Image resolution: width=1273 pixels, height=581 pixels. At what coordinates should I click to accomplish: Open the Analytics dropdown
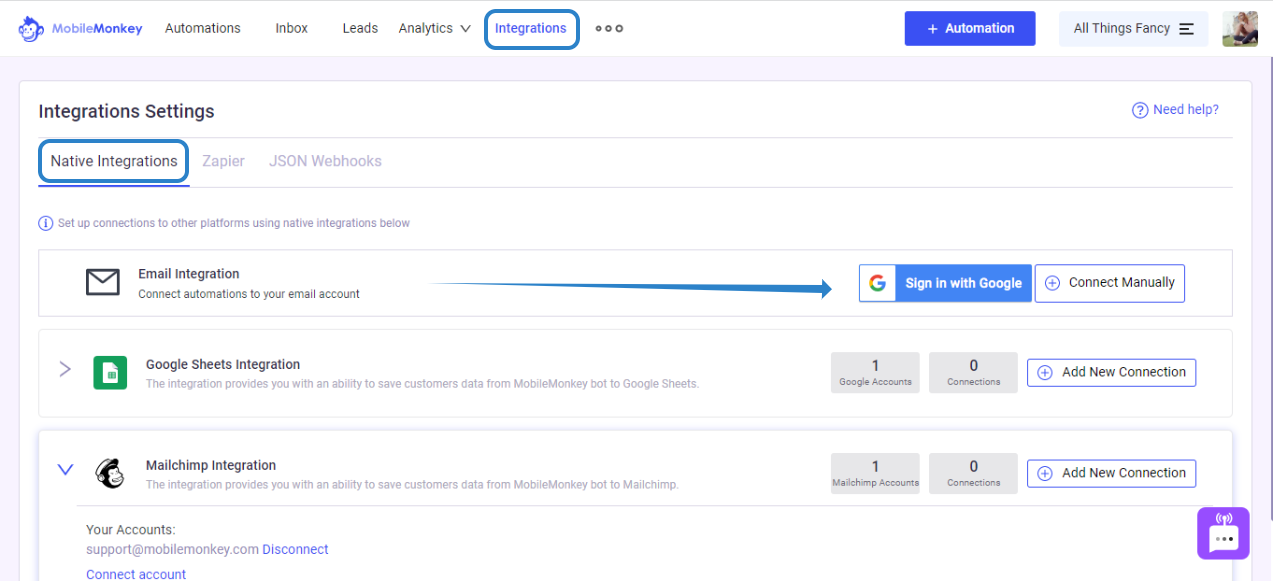434,28
